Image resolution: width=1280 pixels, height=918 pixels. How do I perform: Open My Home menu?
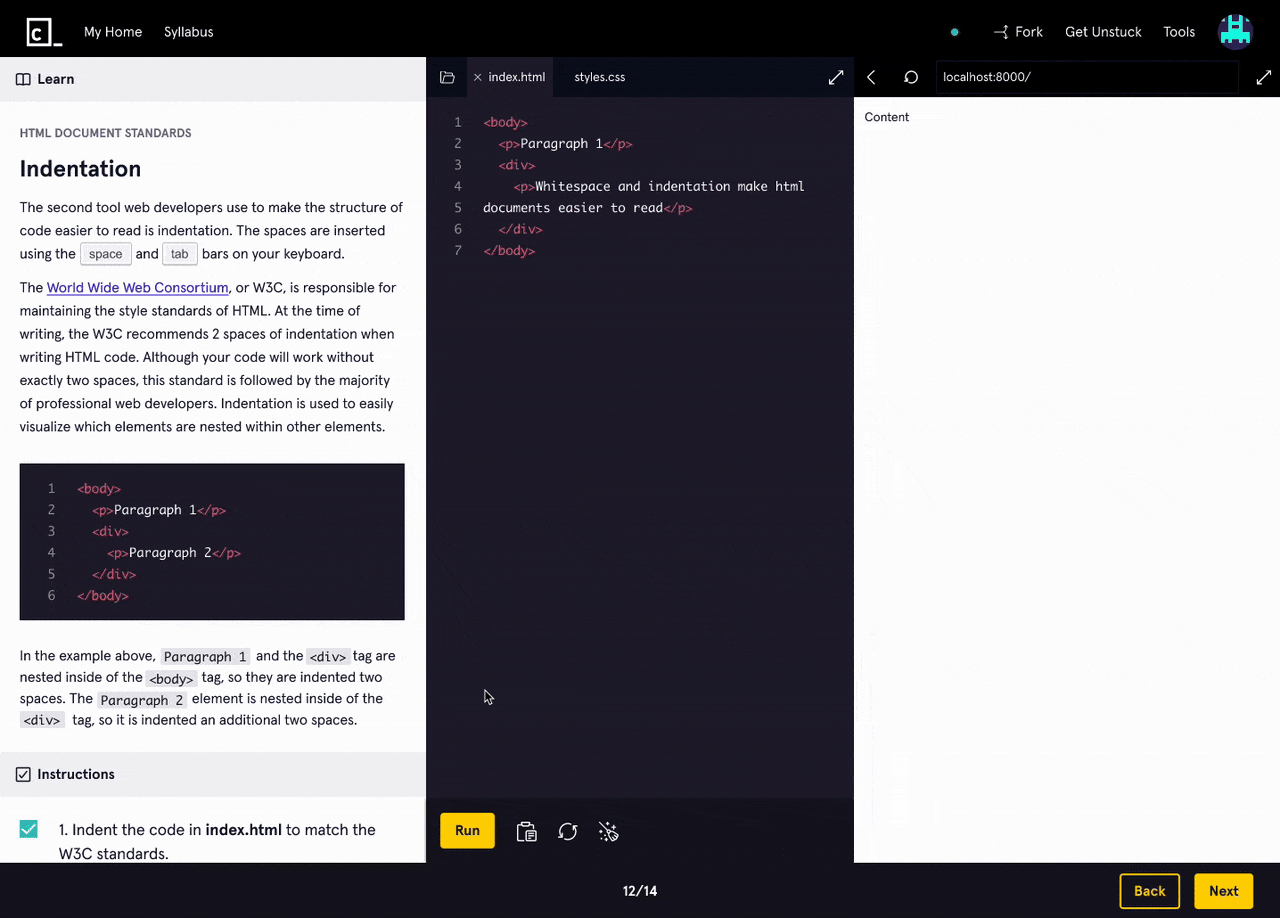[113, 32]
